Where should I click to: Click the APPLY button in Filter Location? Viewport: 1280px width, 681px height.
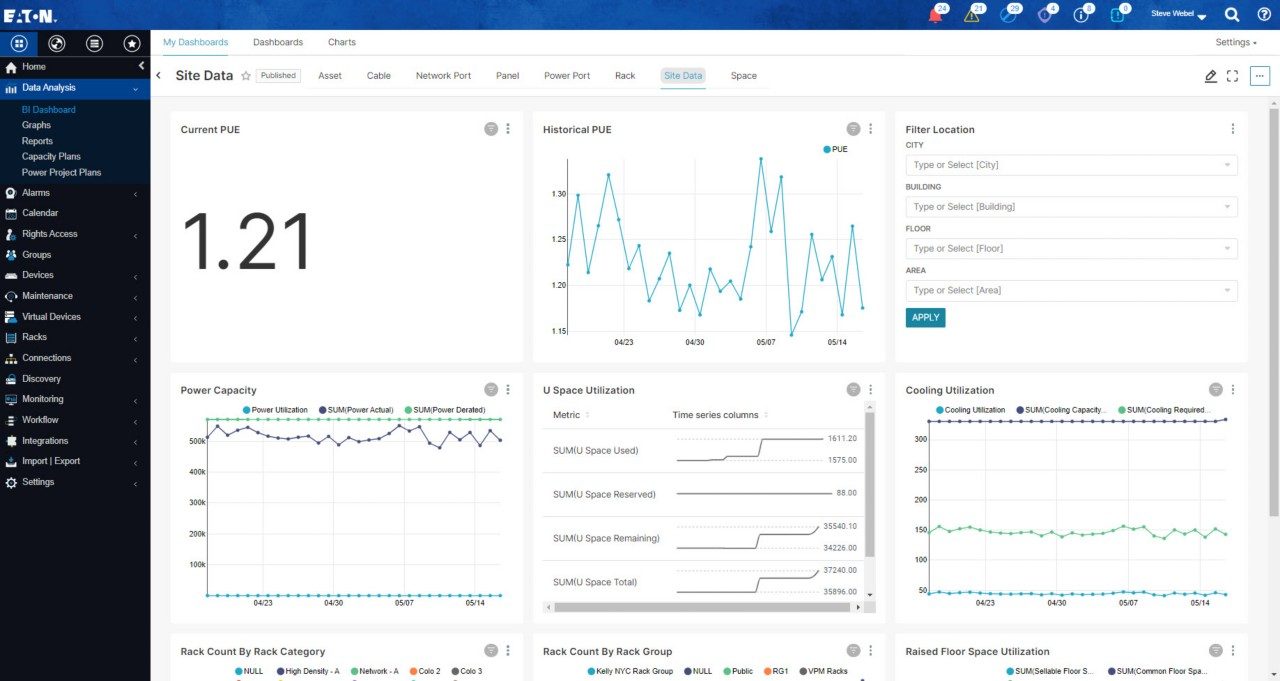(x=925, y=316)
